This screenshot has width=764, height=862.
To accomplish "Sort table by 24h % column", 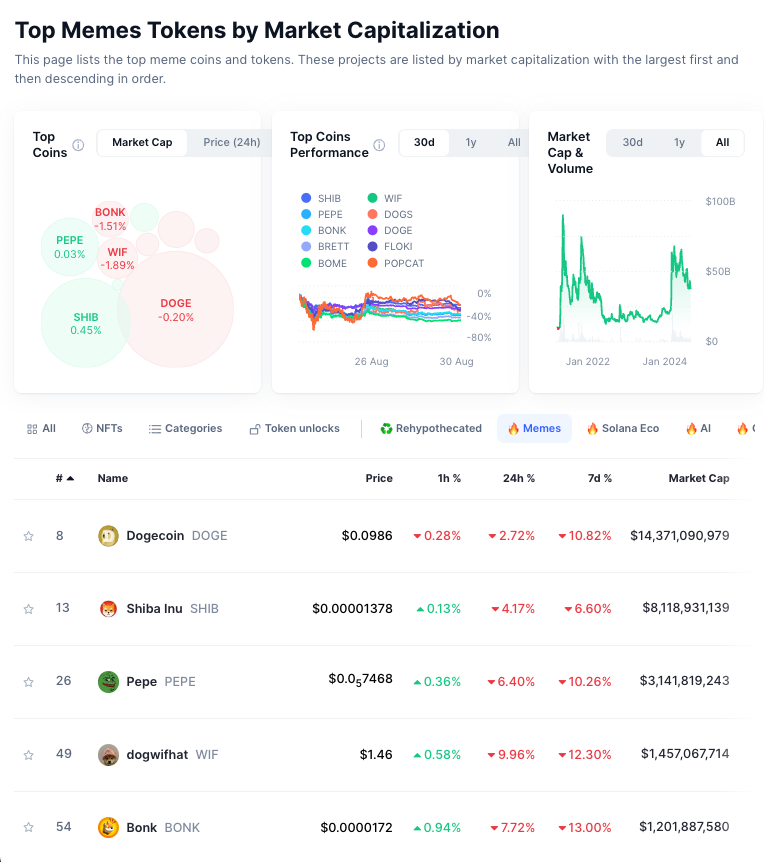I will (x=518, y=479).
